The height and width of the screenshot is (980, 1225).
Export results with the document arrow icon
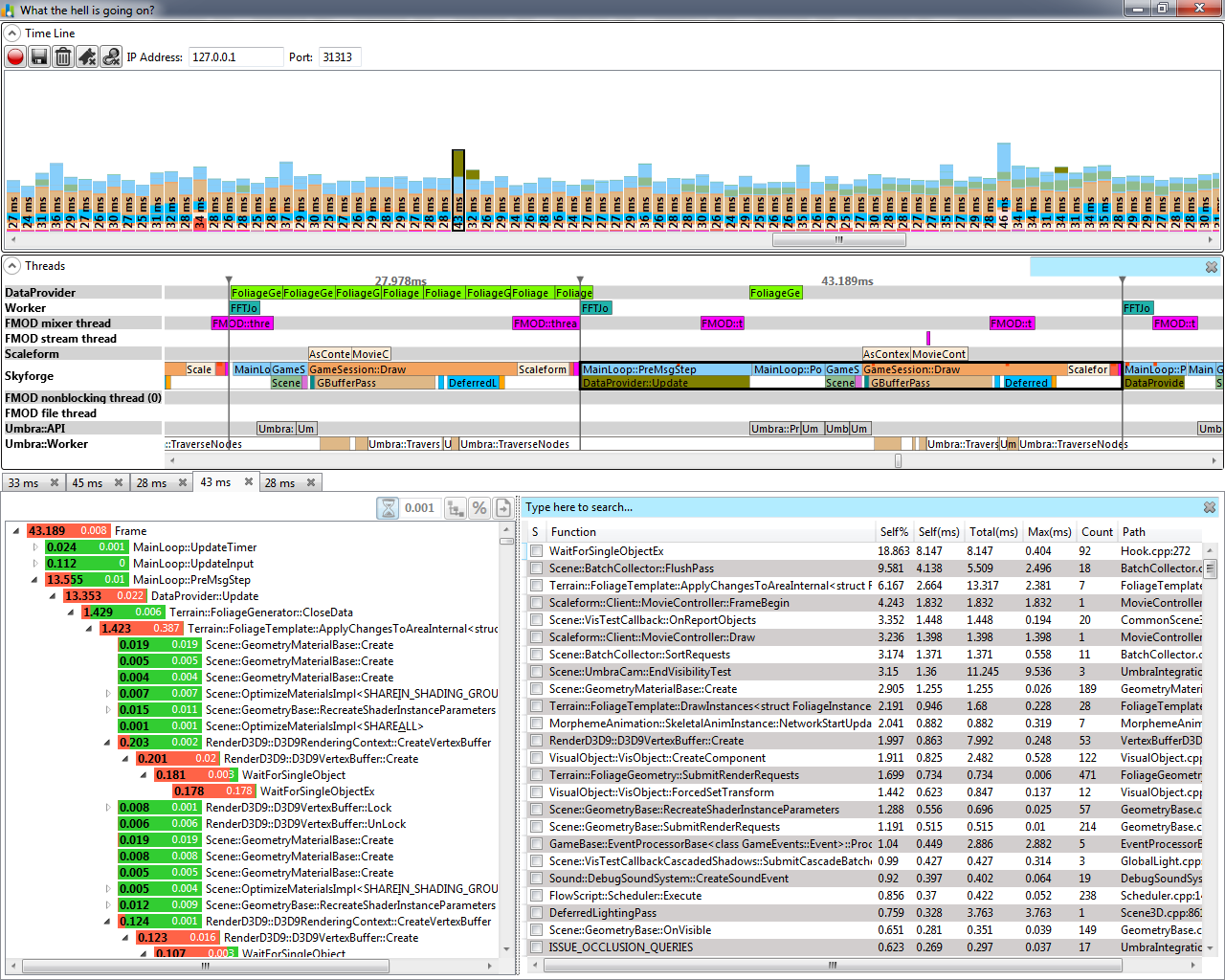[503, 508]
